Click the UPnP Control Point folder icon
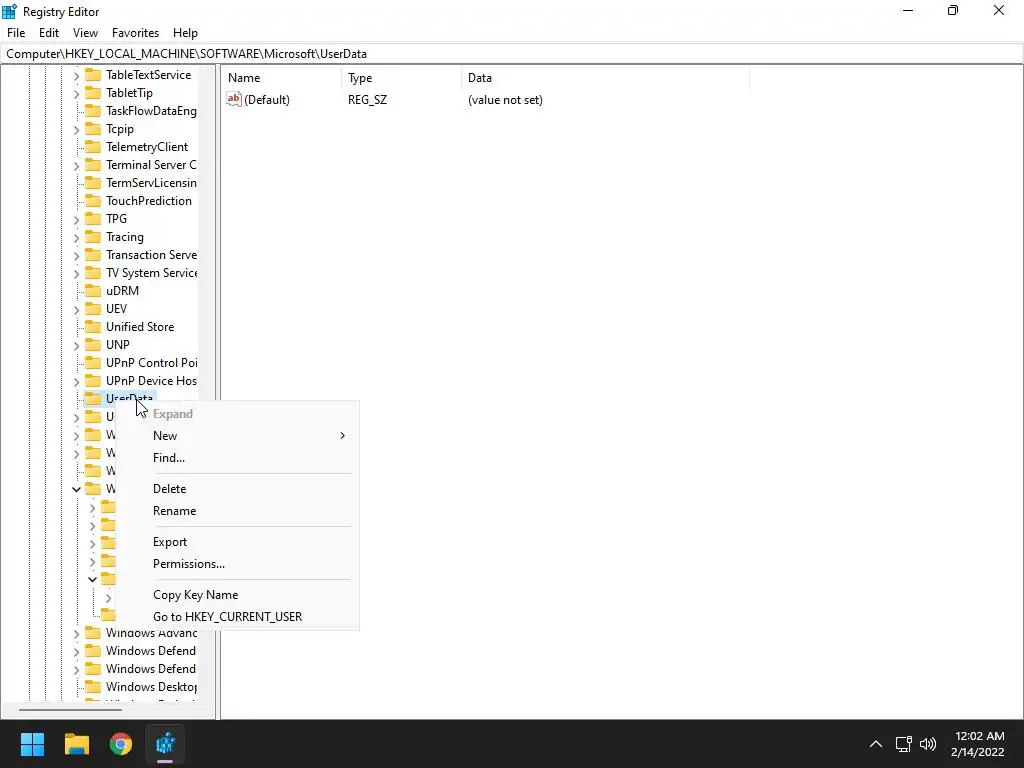 coord(93,362)
